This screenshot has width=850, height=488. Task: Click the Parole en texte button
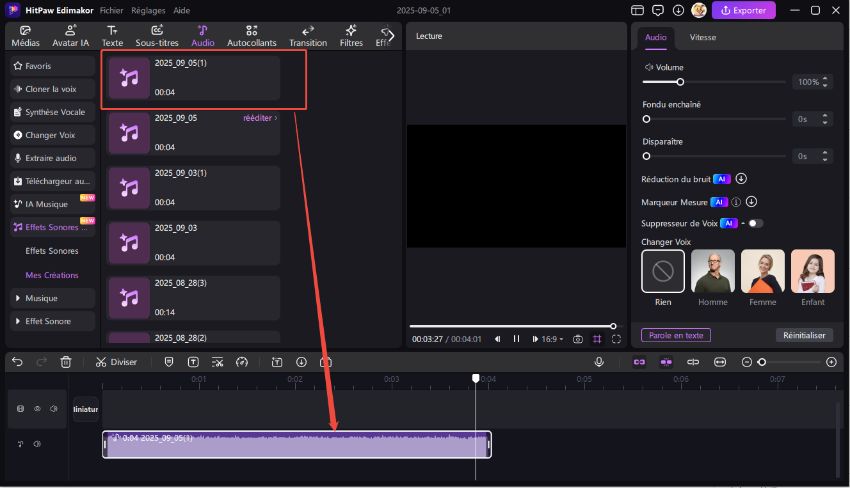(676, 335)
